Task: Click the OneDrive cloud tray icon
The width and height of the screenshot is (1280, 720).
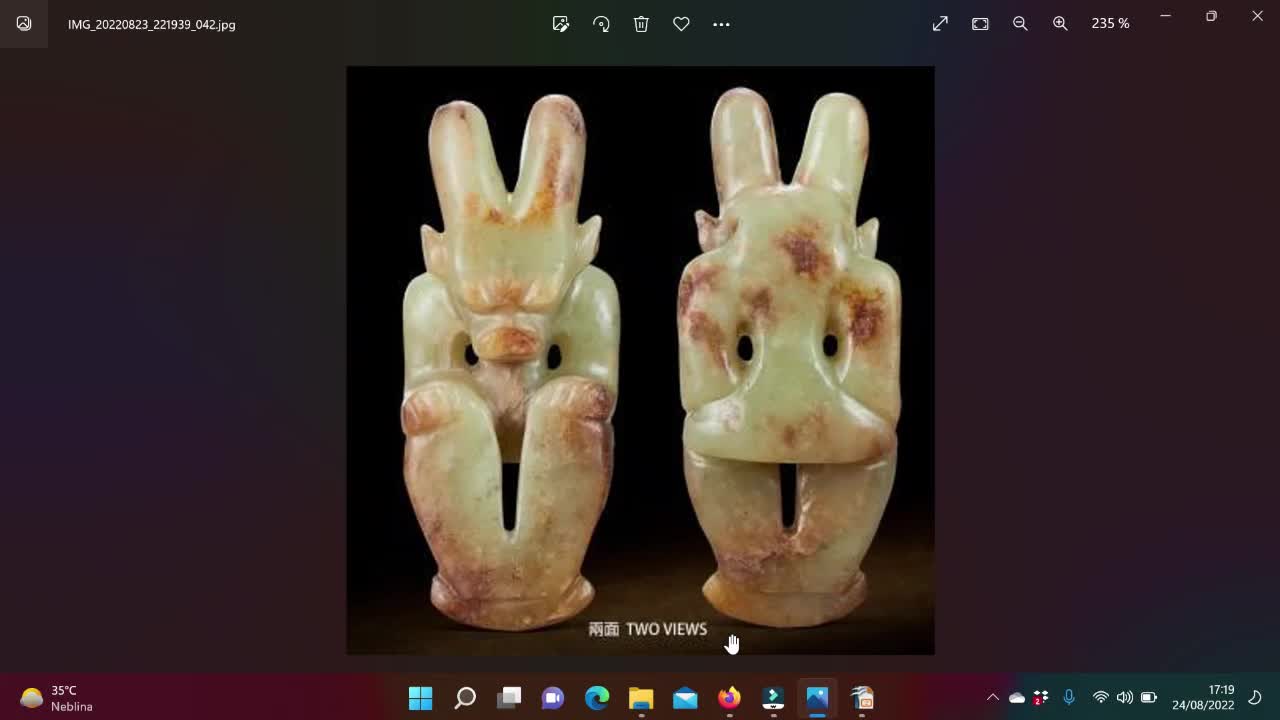Action: (x=1017, y=697)
